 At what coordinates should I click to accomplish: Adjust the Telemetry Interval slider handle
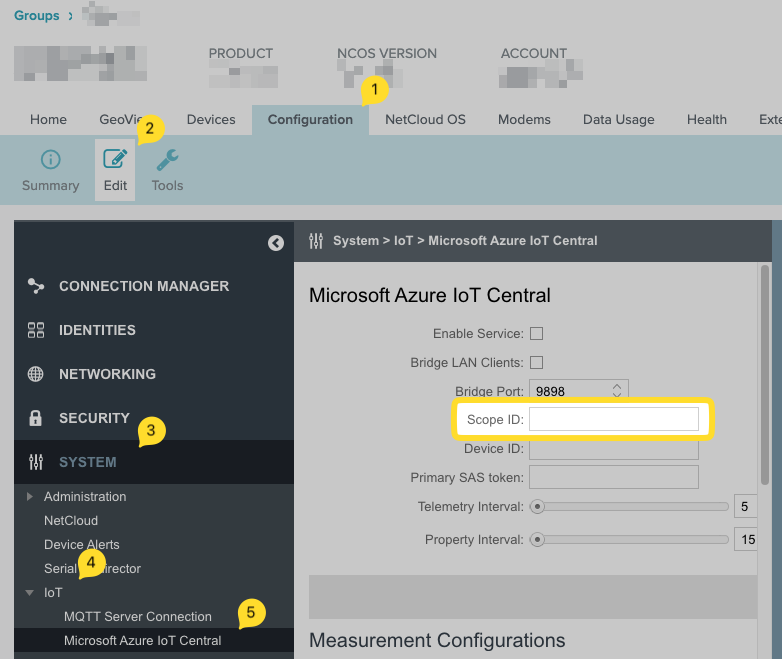(537, 506)
